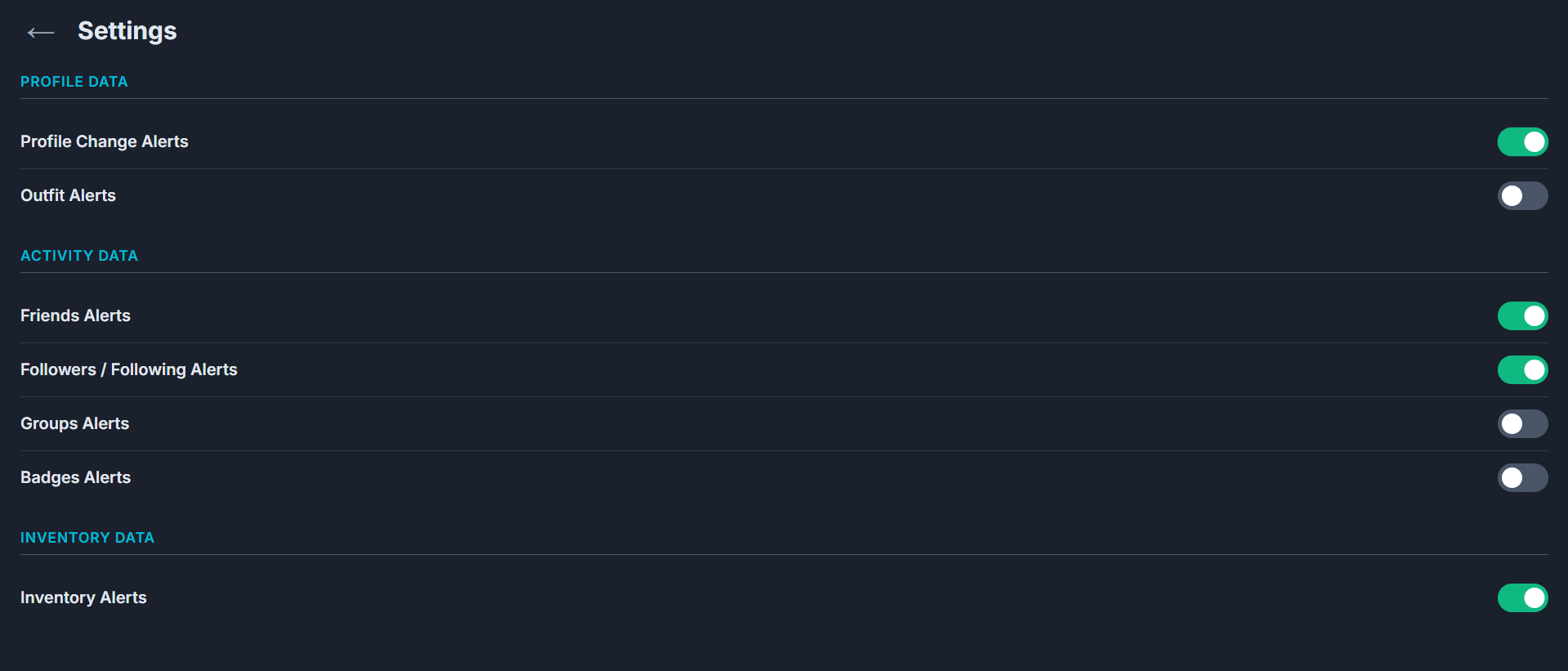Viewport: 1568px width, 671px height.
Task: Click the Badges Alerts label
Action: pyautogui.click(x=75, y=477)
